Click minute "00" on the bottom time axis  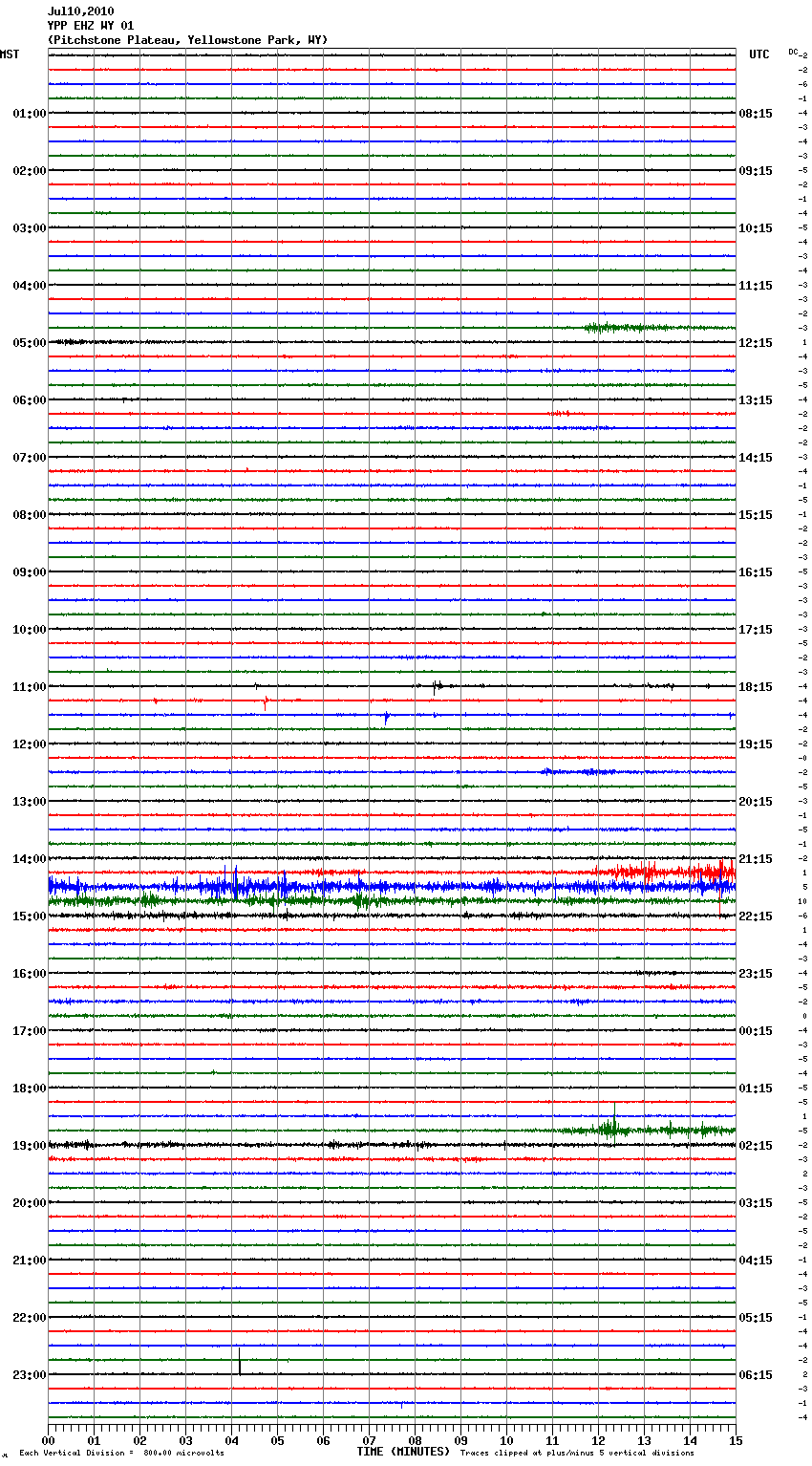pos(48,1439)
